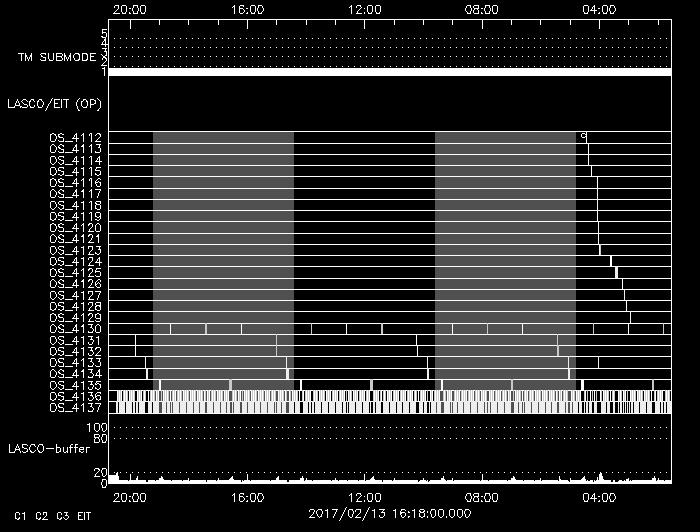Click the 100 value on LASCO-buffer axis
Screen dimensions: 700x532
[x=97, y=428]
